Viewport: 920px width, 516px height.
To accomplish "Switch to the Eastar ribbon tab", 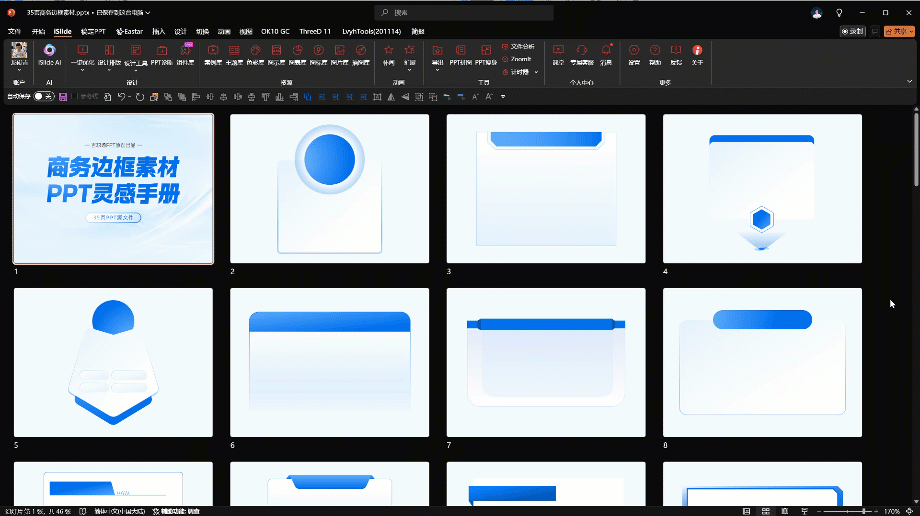I will [130, 31].
